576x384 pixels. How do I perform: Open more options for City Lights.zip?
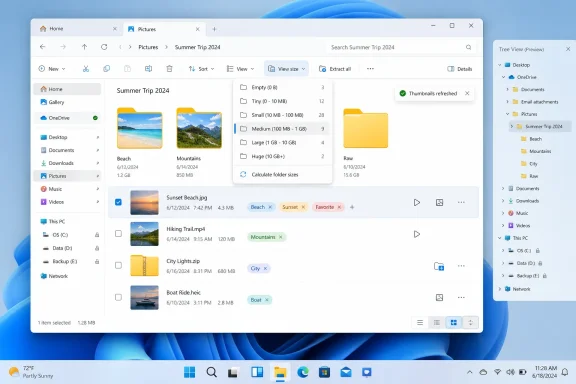pyautogui.click(x=461, y=266)
